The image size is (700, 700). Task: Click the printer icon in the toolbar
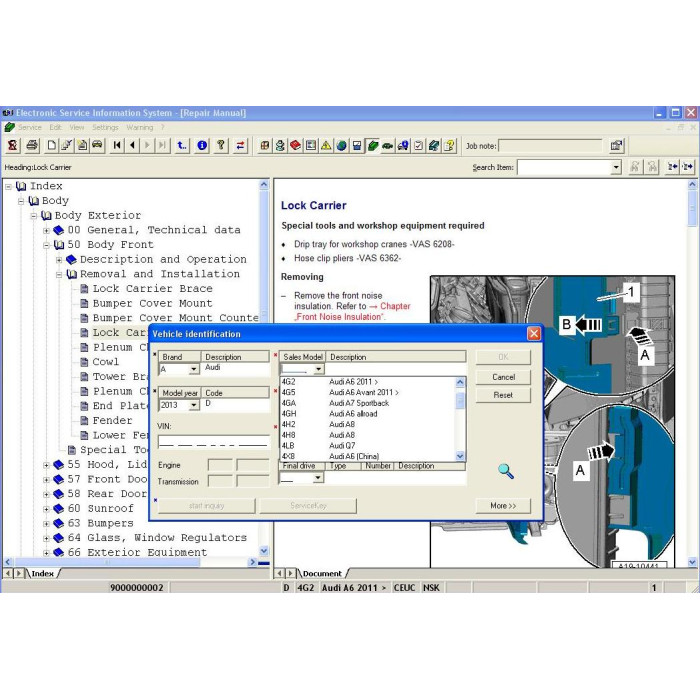pyautogui.click(x=32, y=145)
